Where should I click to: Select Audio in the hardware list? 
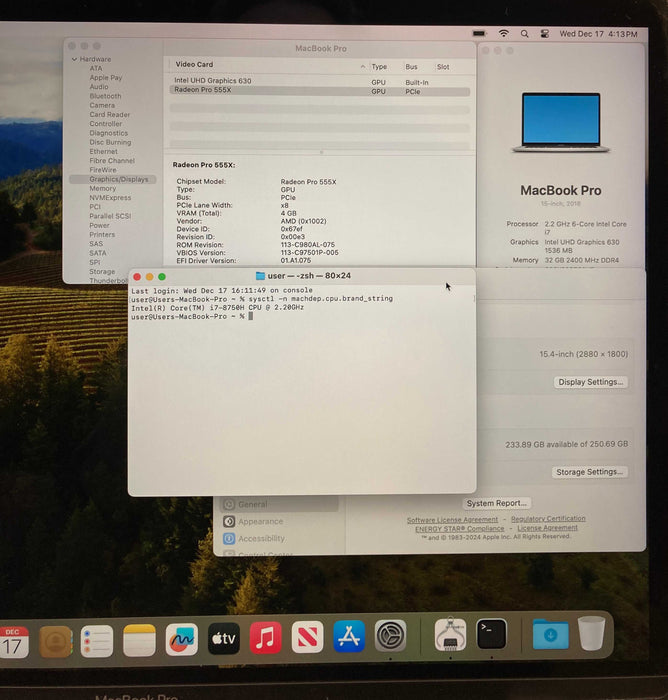(x=99, y=87)
